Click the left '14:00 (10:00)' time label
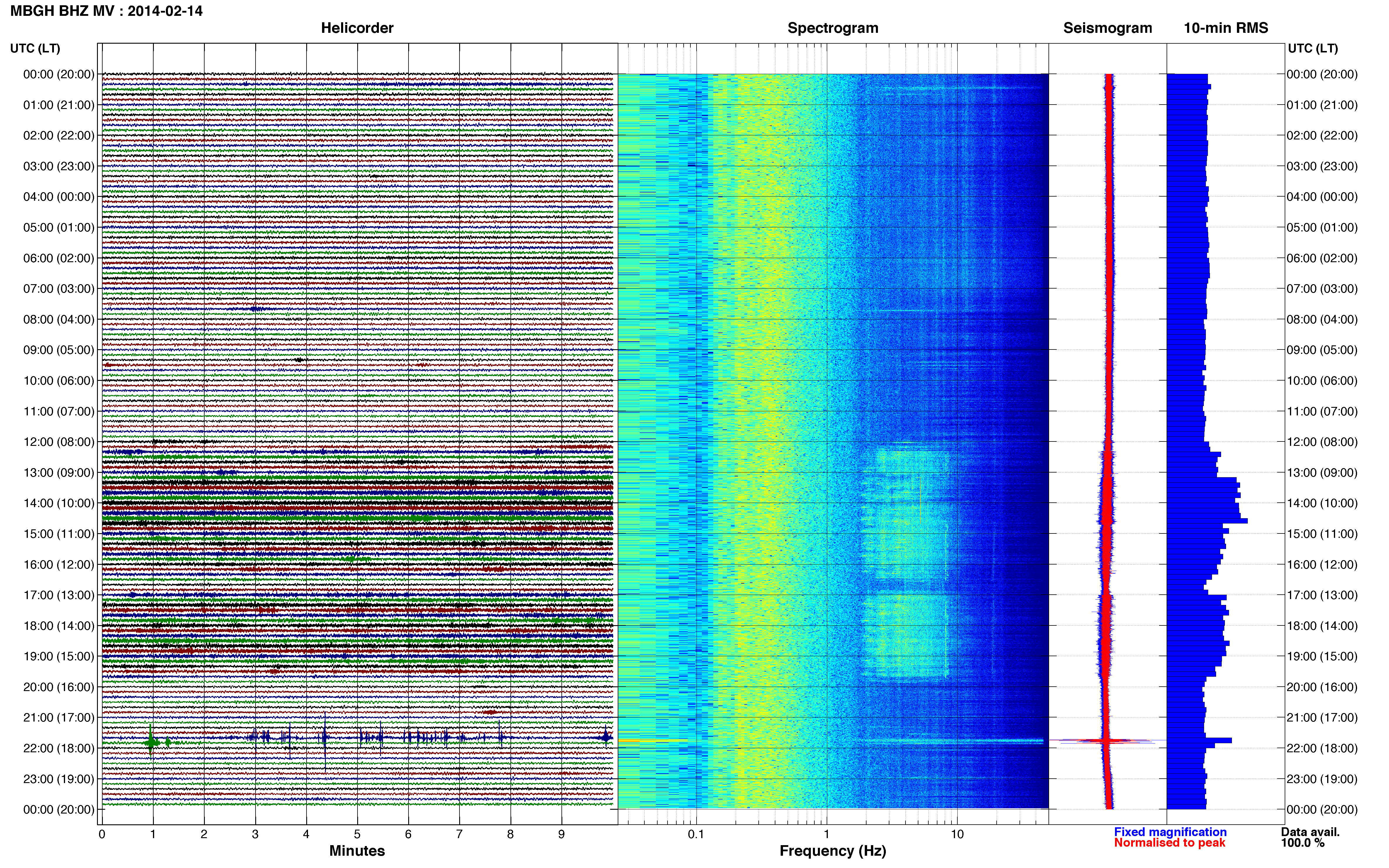The height and width of the screenshot is (868, 1389). pos(59,504)
